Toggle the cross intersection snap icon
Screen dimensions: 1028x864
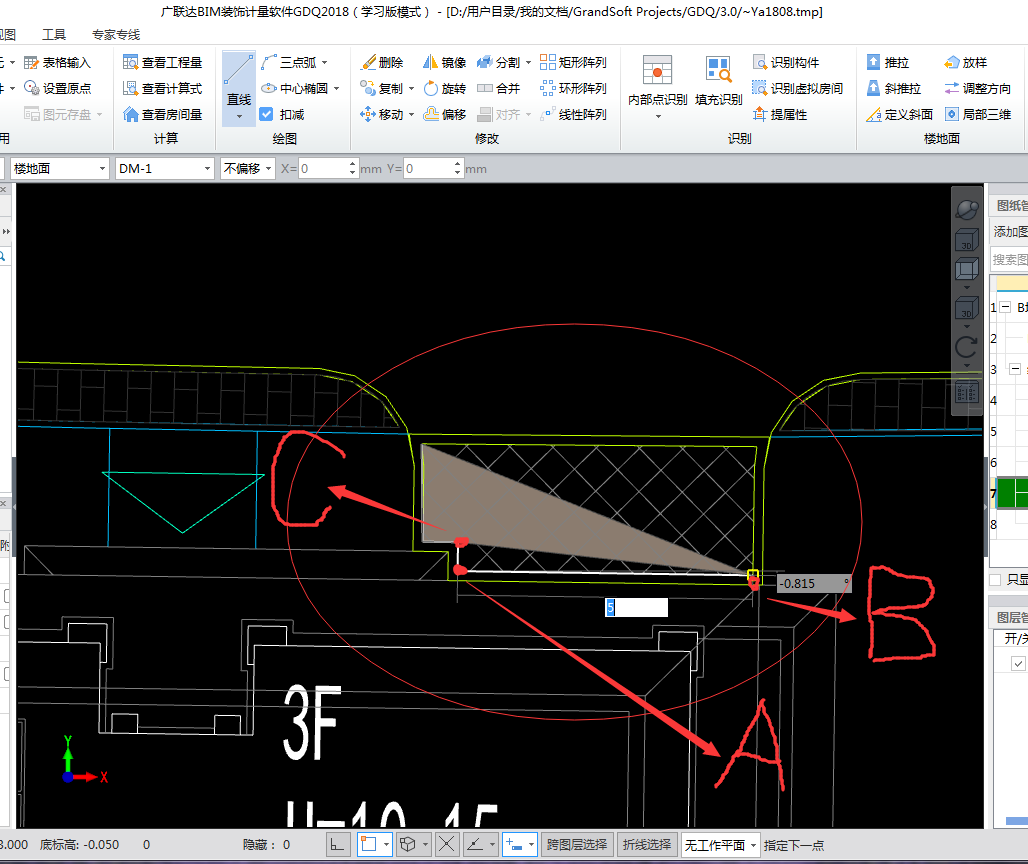pyautogui.click(x=446, y=844)
